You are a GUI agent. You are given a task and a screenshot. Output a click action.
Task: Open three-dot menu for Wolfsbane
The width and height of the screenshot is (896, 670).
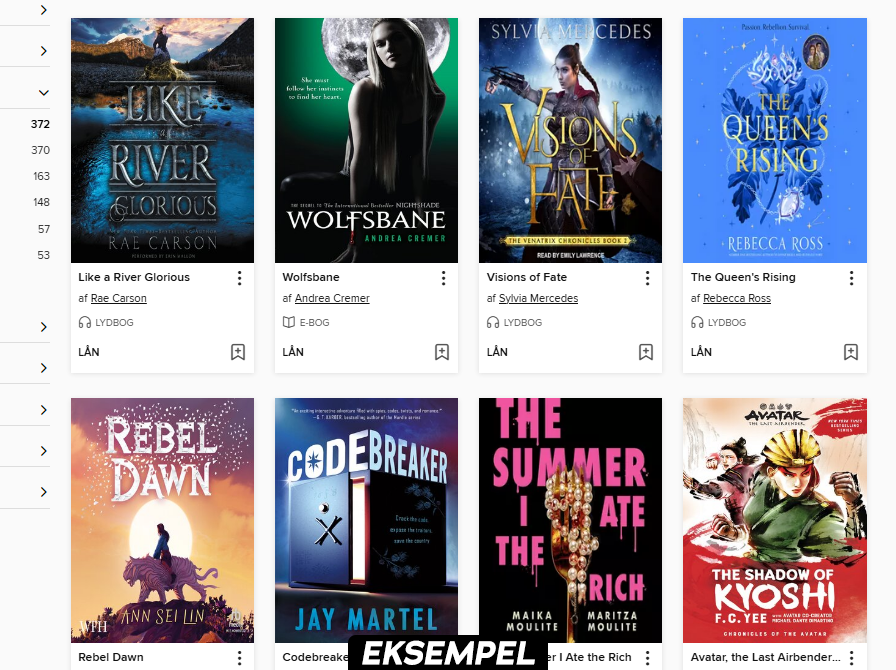tap(443, 278)
